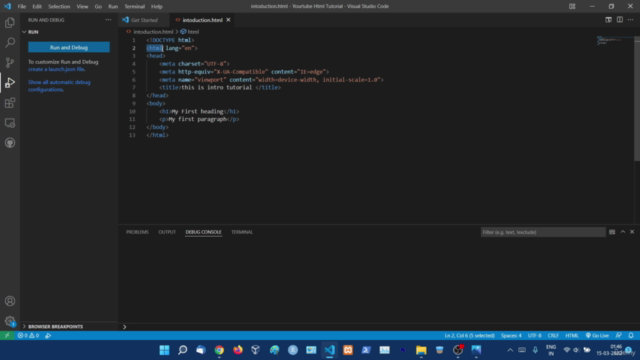This screenshot has height=360, width=640.
Task: Change Spaces: 4 indentation setting
Action: tap(511, 336)
